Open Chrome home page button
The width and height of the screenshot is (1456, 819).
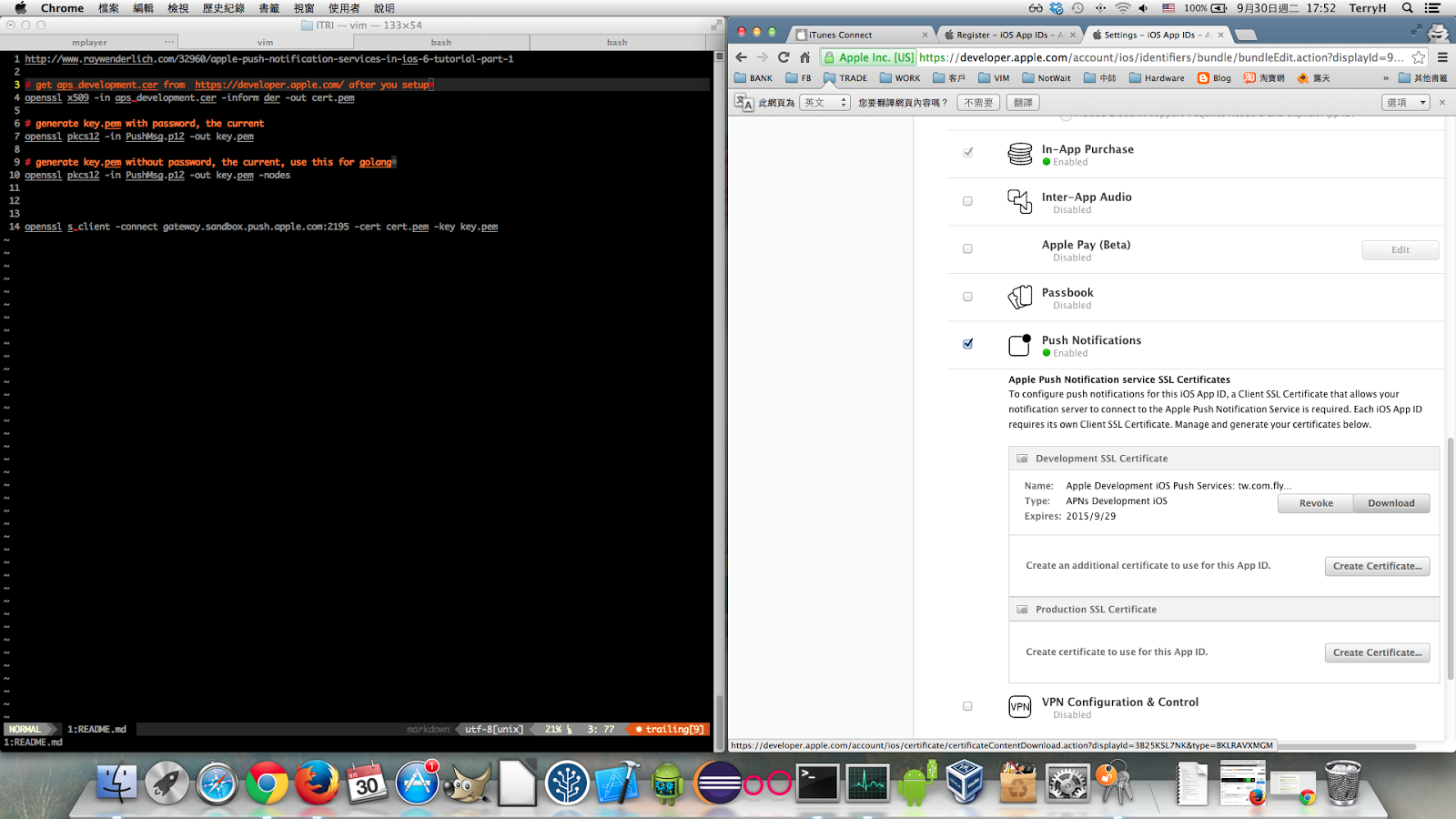804,57
